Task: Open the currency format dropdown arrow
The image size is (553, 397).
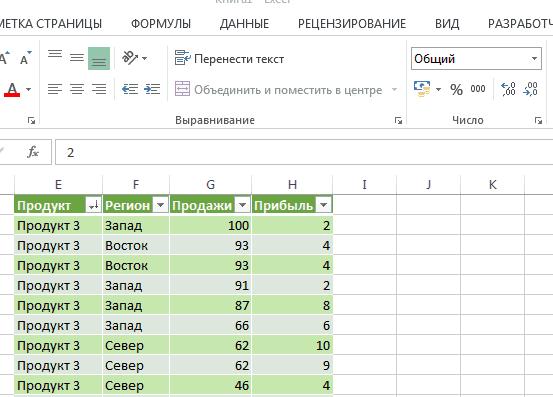Action: (438, 89)
